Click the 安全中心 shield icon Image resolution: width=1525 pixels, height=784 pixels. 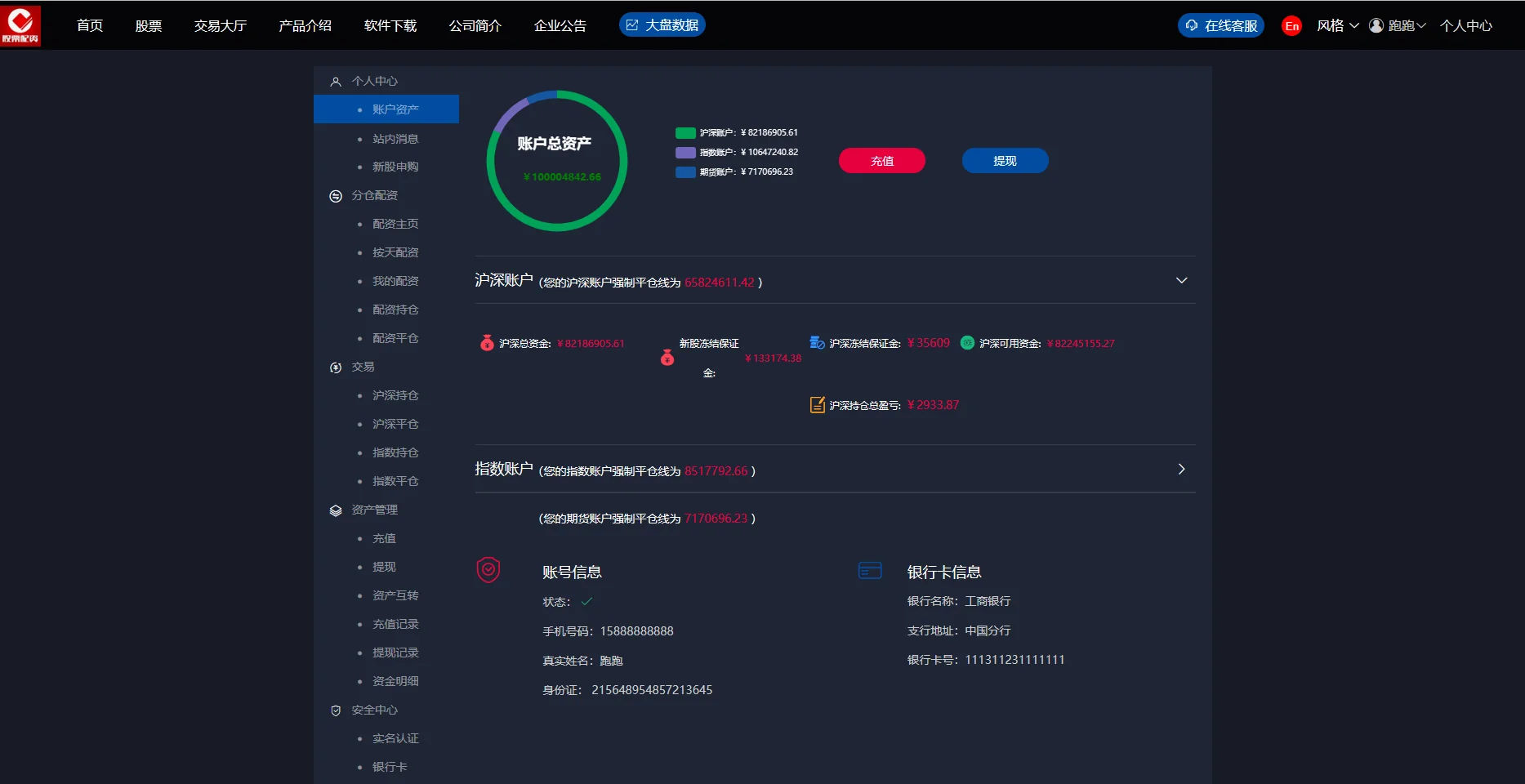335,710
